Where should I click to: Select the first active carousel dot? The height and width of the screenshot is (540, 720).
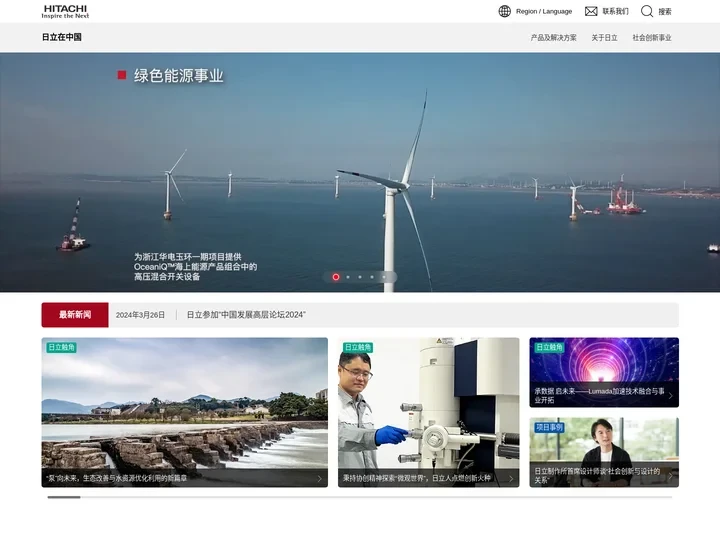point(336,277)
